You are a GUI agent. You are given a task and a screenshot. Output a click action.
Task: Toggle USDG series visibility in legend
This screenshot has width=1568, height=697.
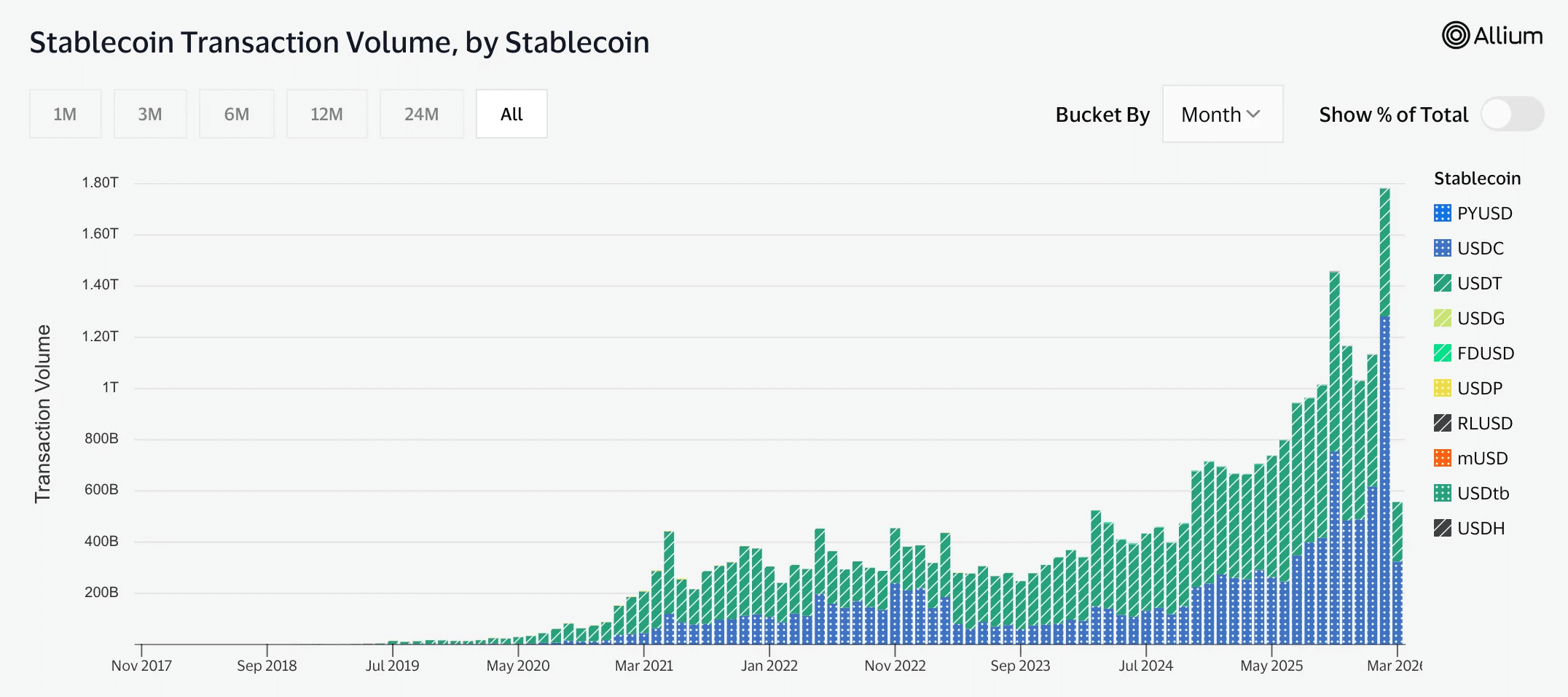(x=1480, y=318)
